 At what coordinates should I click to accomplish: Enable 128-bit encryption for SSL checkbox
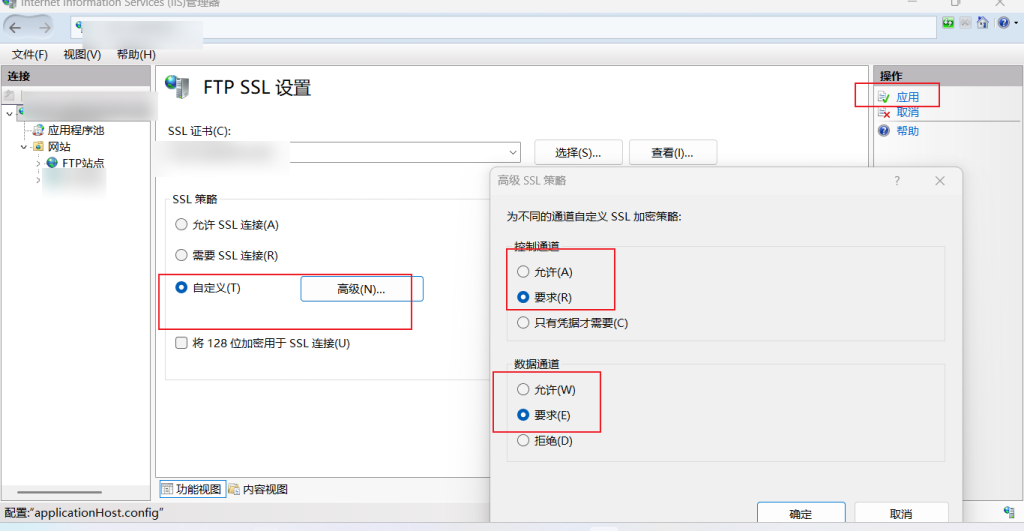(182, 343)
